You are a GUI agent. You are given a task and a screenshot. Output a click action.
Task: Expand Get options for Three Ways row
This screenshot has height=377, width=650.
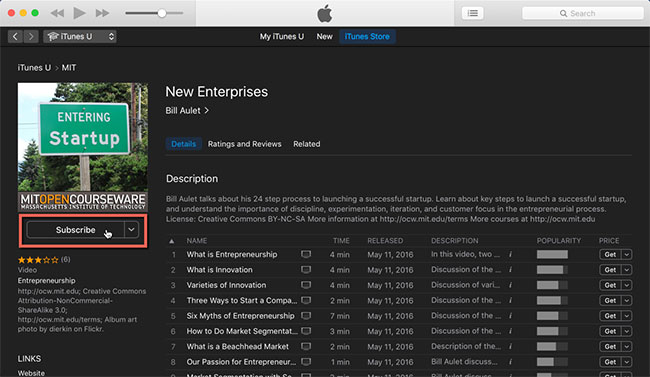[627, 301]
